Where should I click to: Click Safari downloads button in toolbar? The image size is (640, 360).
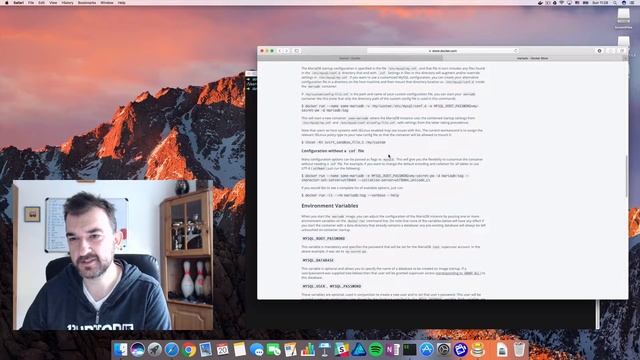[599, 51]
